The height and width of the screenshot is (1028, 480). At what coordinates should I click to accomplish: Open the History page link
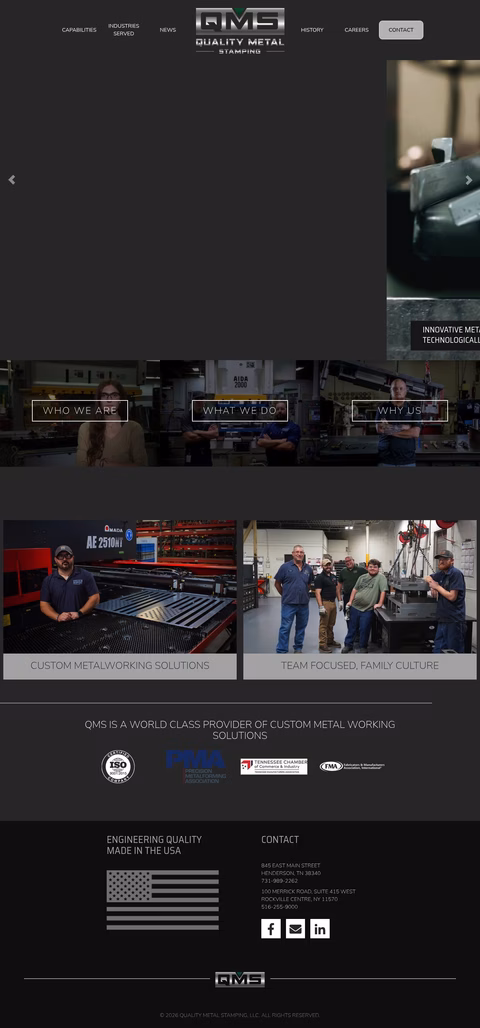(x=311, y=30)
